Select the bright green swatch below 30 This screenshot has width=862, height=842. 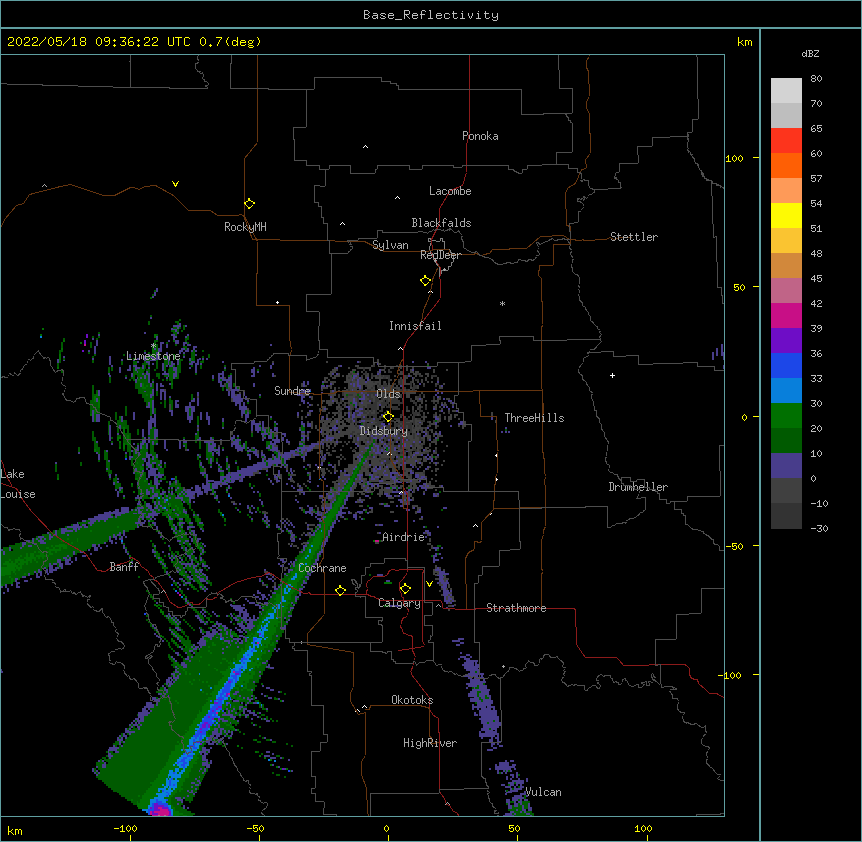pos(786,416)
